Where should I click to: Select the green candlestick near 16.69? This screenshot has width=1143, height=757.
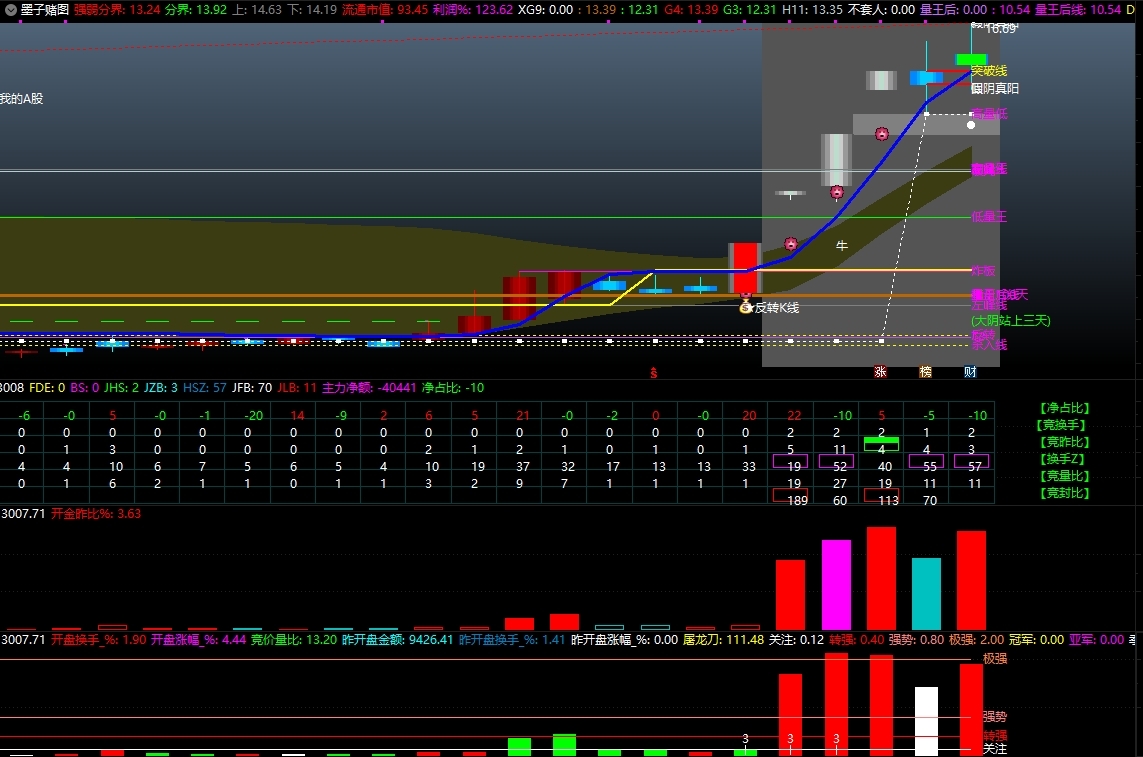(971, 59)
